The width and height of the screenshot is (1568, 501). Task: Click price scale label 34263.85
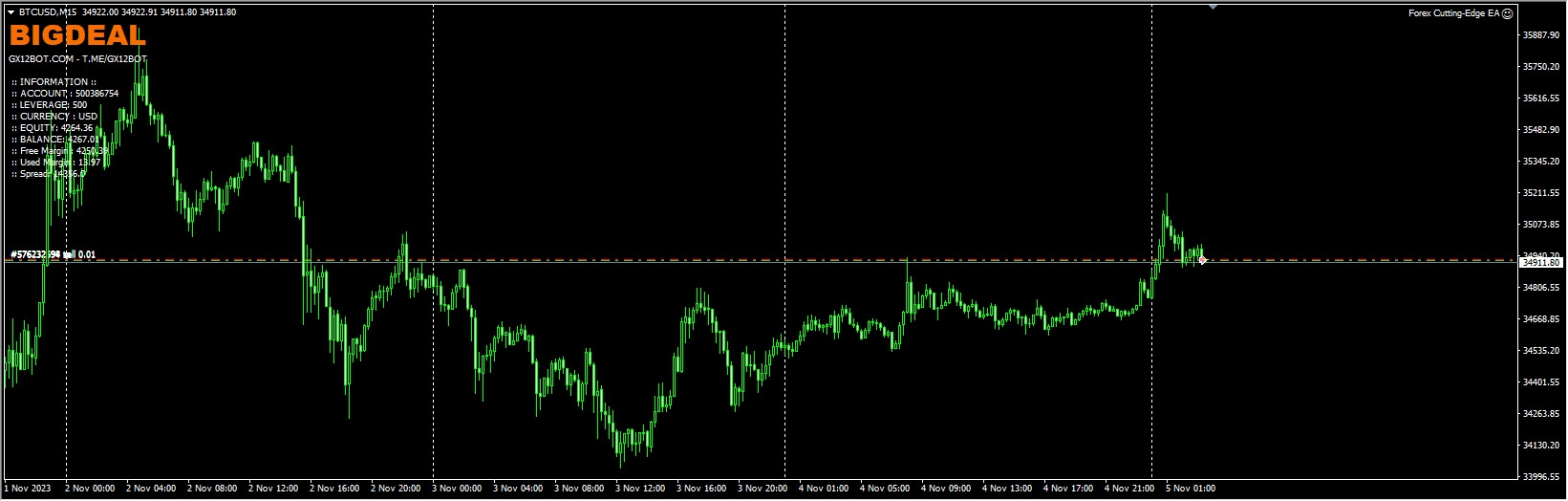1541,414
